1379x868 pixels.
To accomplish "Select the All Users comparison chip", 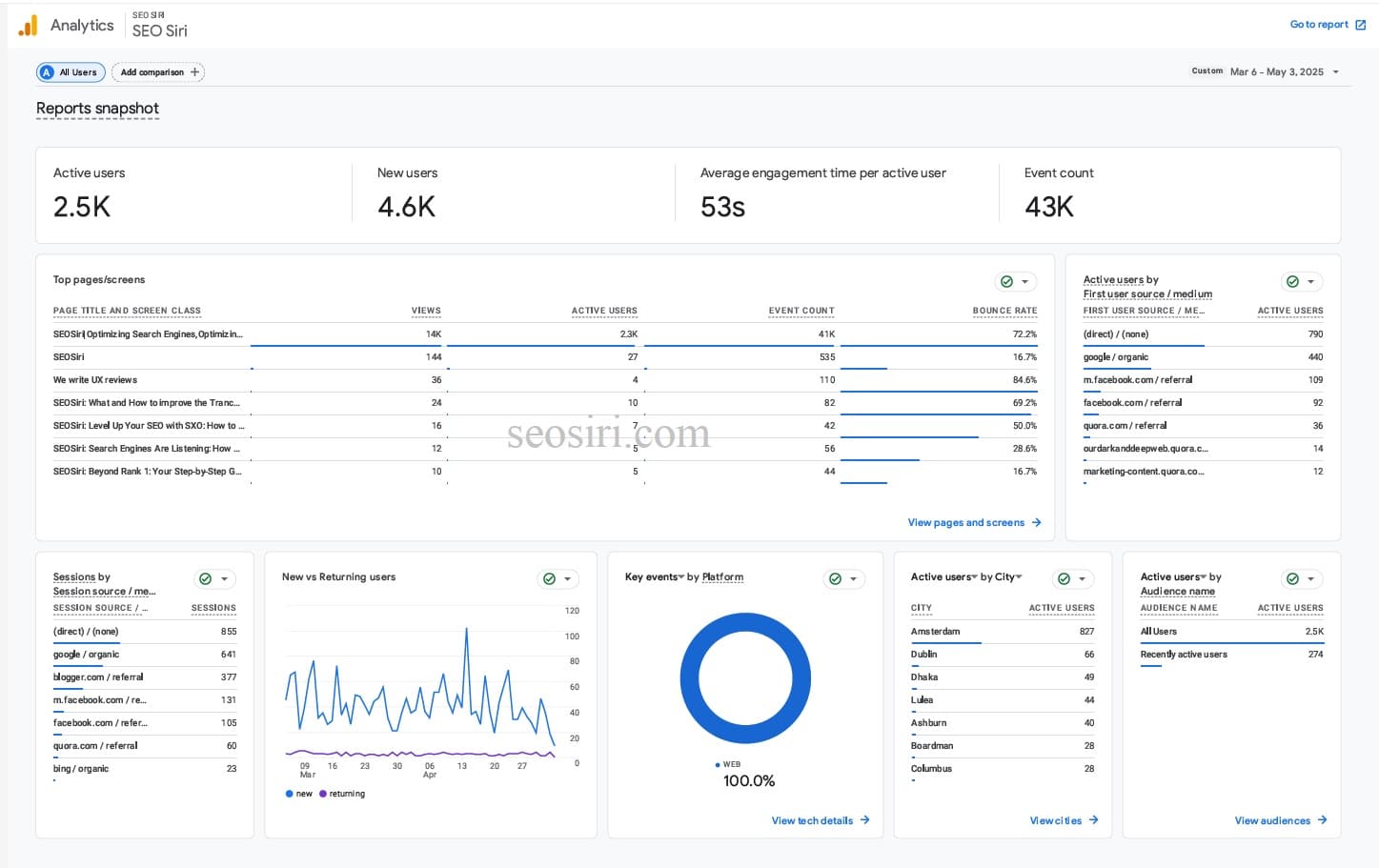I will 70,71.
